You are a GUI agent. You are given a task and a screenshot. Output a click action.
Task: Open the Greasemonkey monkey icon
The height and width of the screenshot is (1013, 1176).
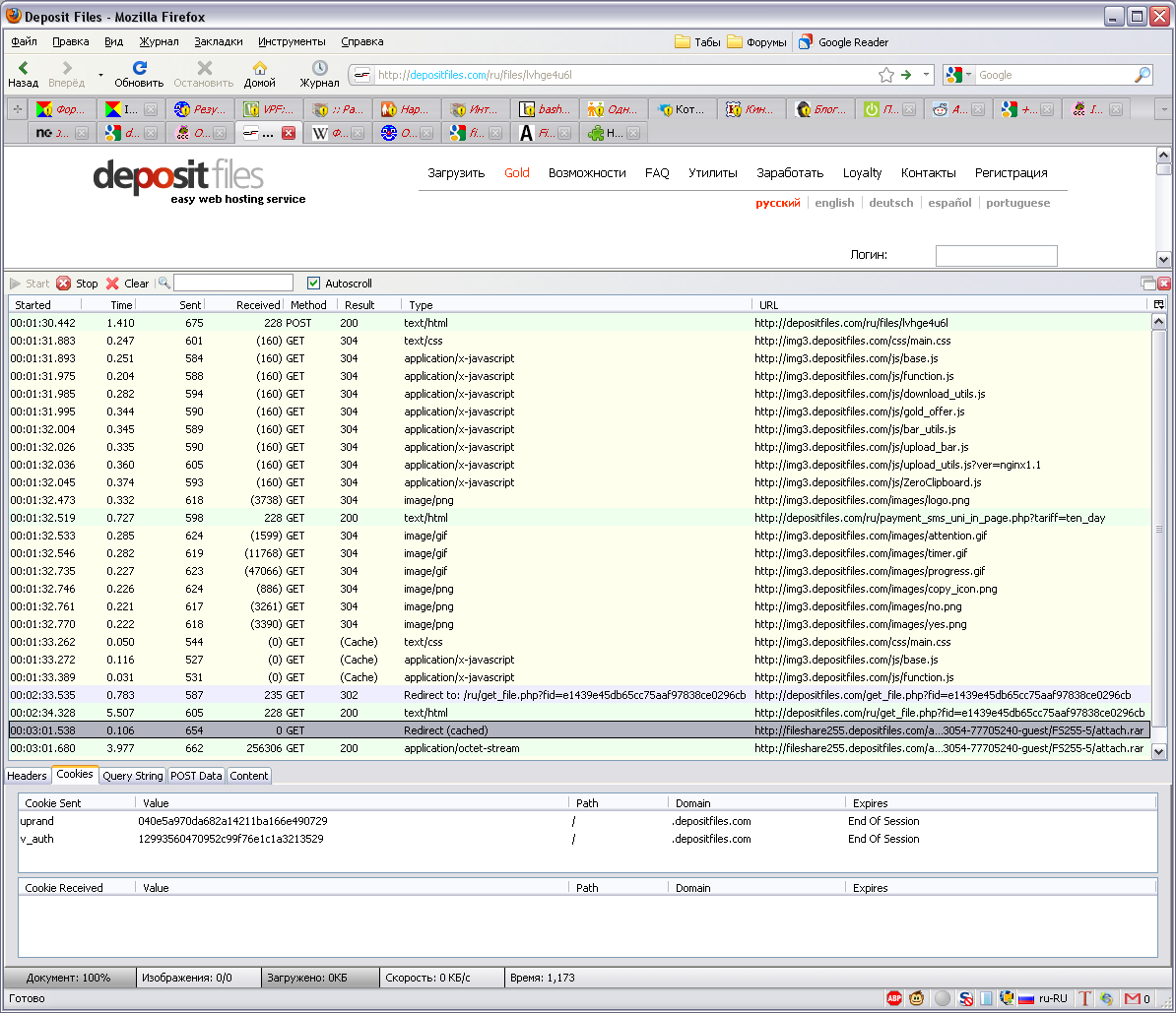tap(917, 998)
